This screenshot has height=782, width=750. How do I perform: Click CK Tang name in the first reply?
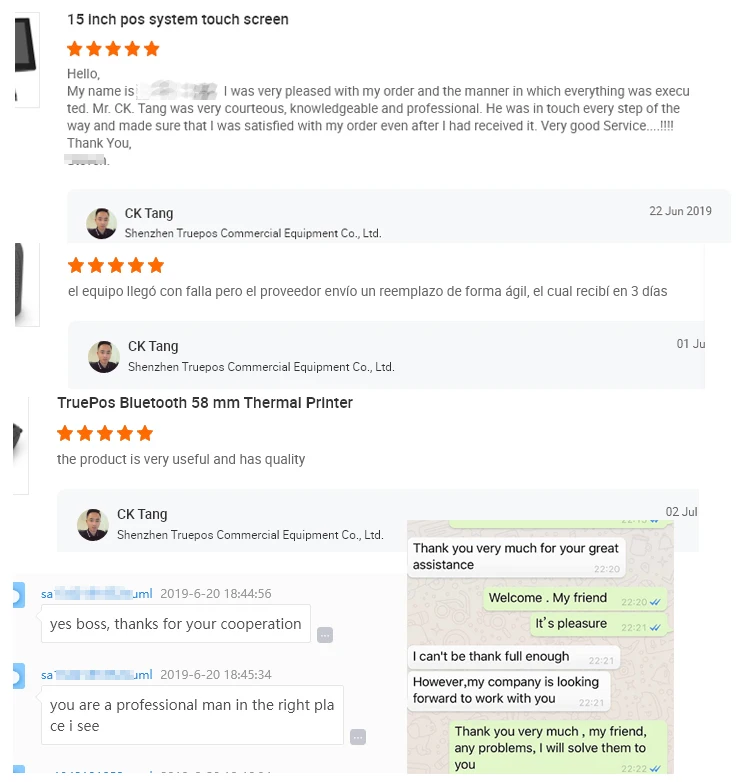click(148, 213)
